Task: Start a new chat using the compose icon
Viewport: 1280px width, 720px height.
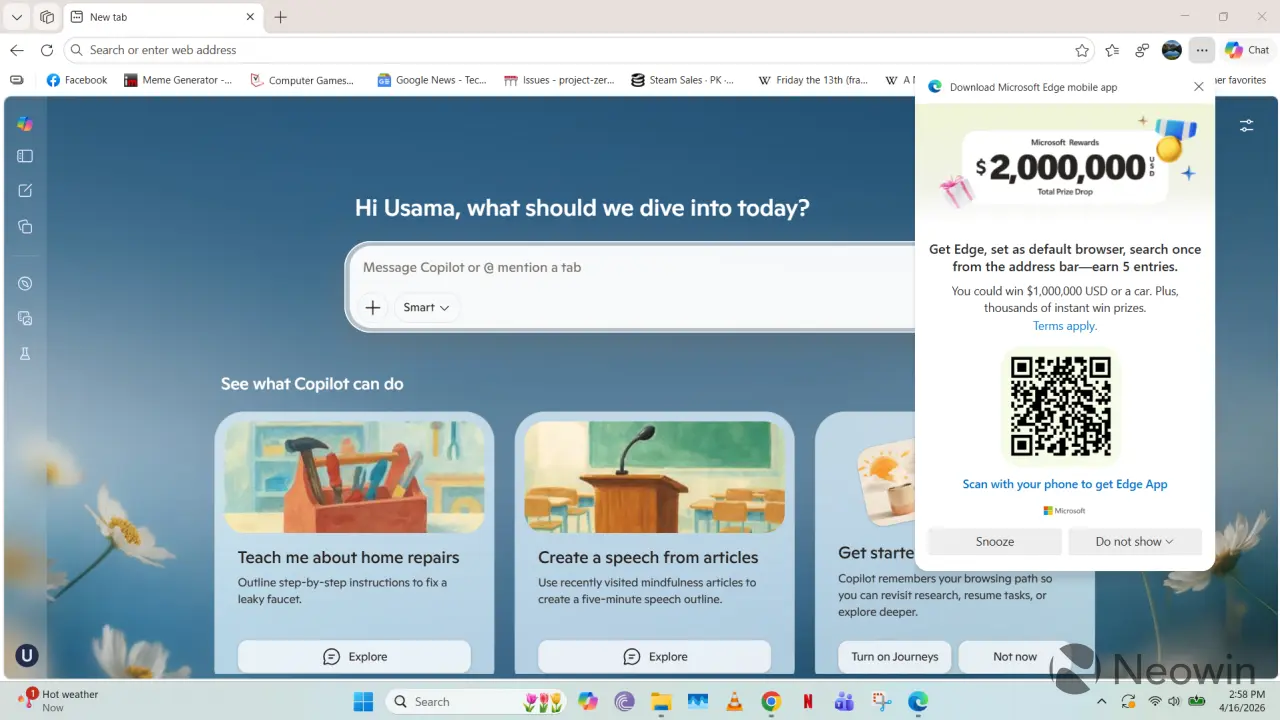Action: pyautogui.click(x=24, y=190)
